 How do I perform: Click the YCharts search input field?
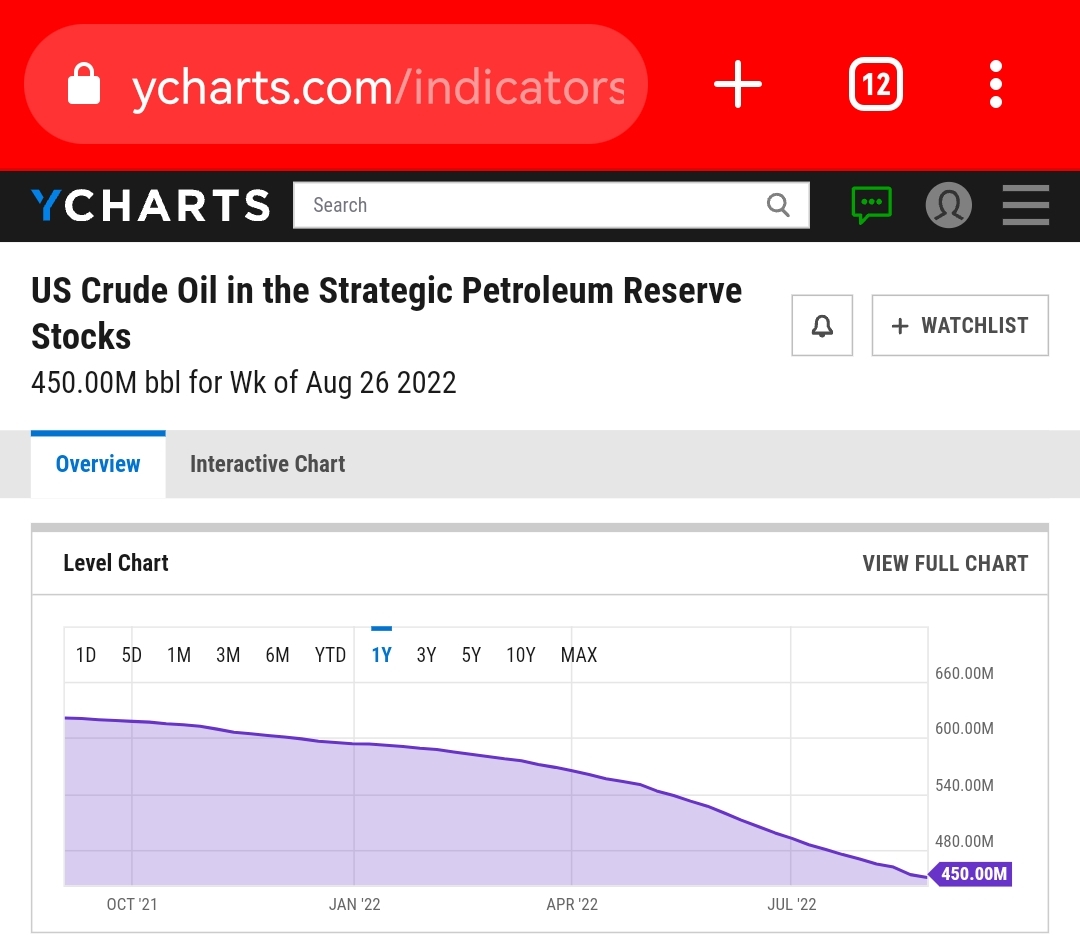[x=530, y=205]
